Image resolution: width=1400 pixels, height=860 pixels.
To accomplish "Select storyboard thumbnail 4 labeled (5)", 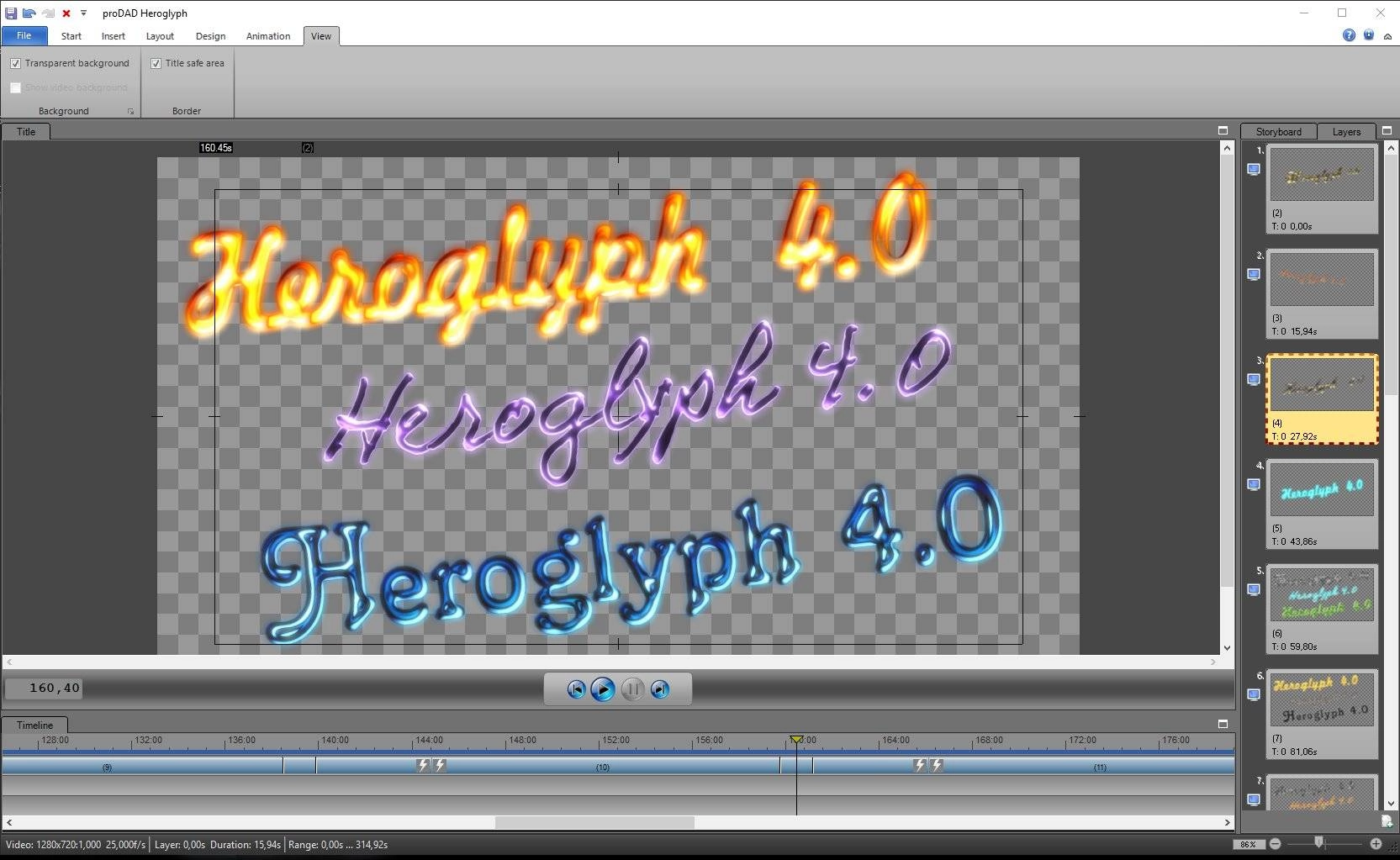I will tap(1322, 504).
